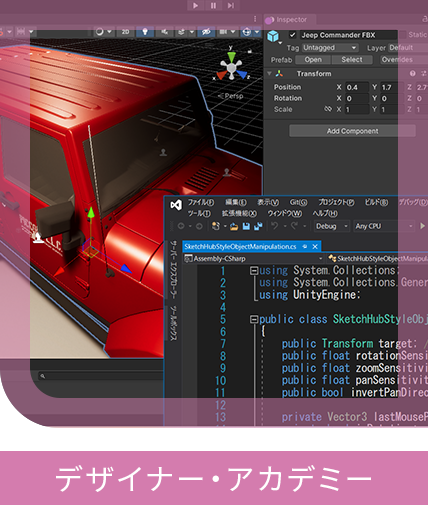Open draw mode shading dropdown
The image size is (428, 505).
coord(103,32)
